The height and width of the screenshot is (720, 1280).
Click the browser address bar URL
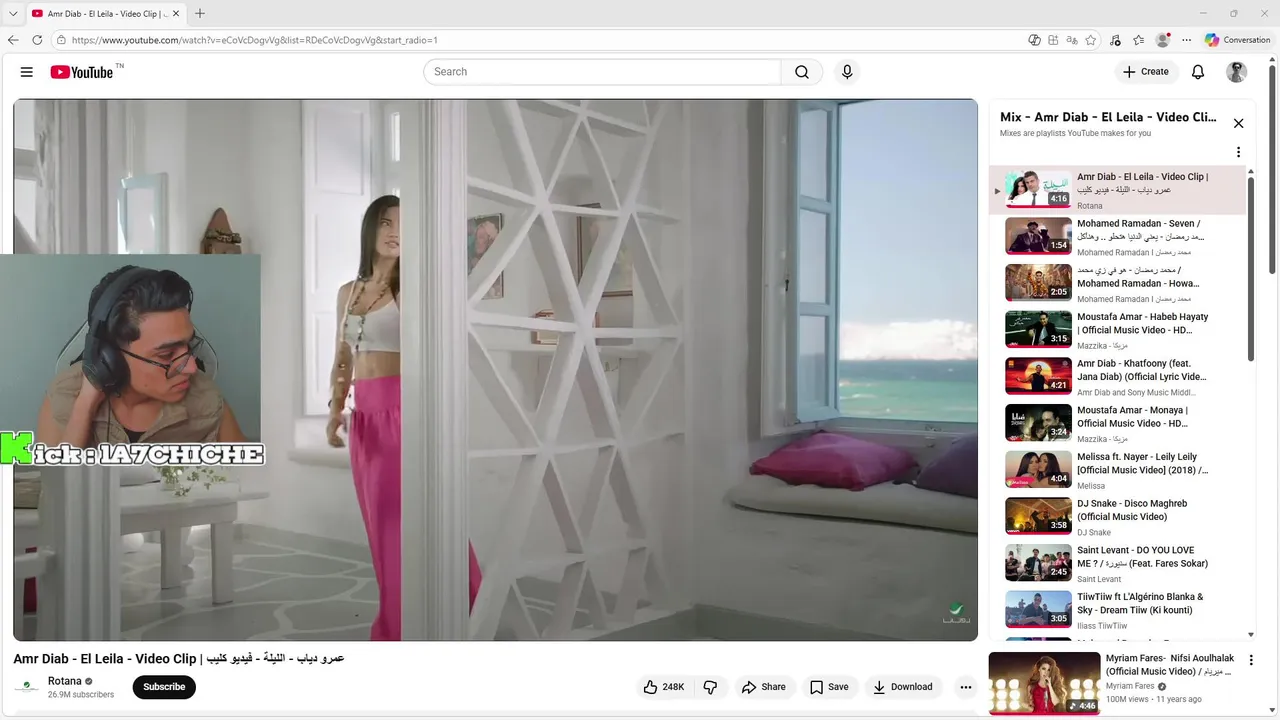click(255, 40)
